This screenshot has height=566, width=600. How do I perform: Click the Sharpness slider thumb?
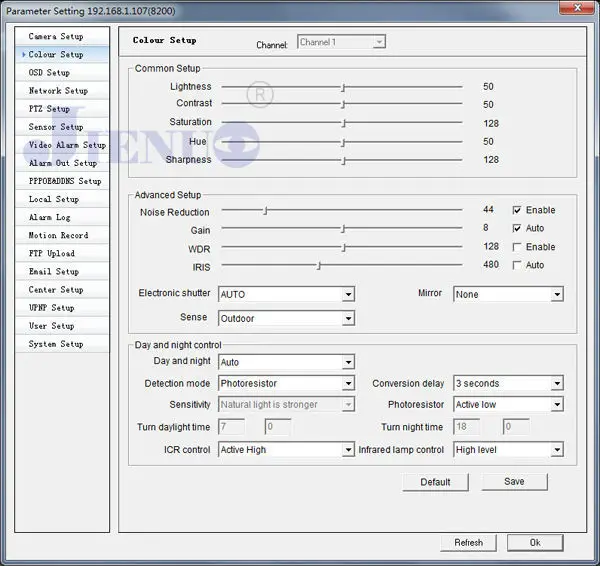tap(344, 161)
